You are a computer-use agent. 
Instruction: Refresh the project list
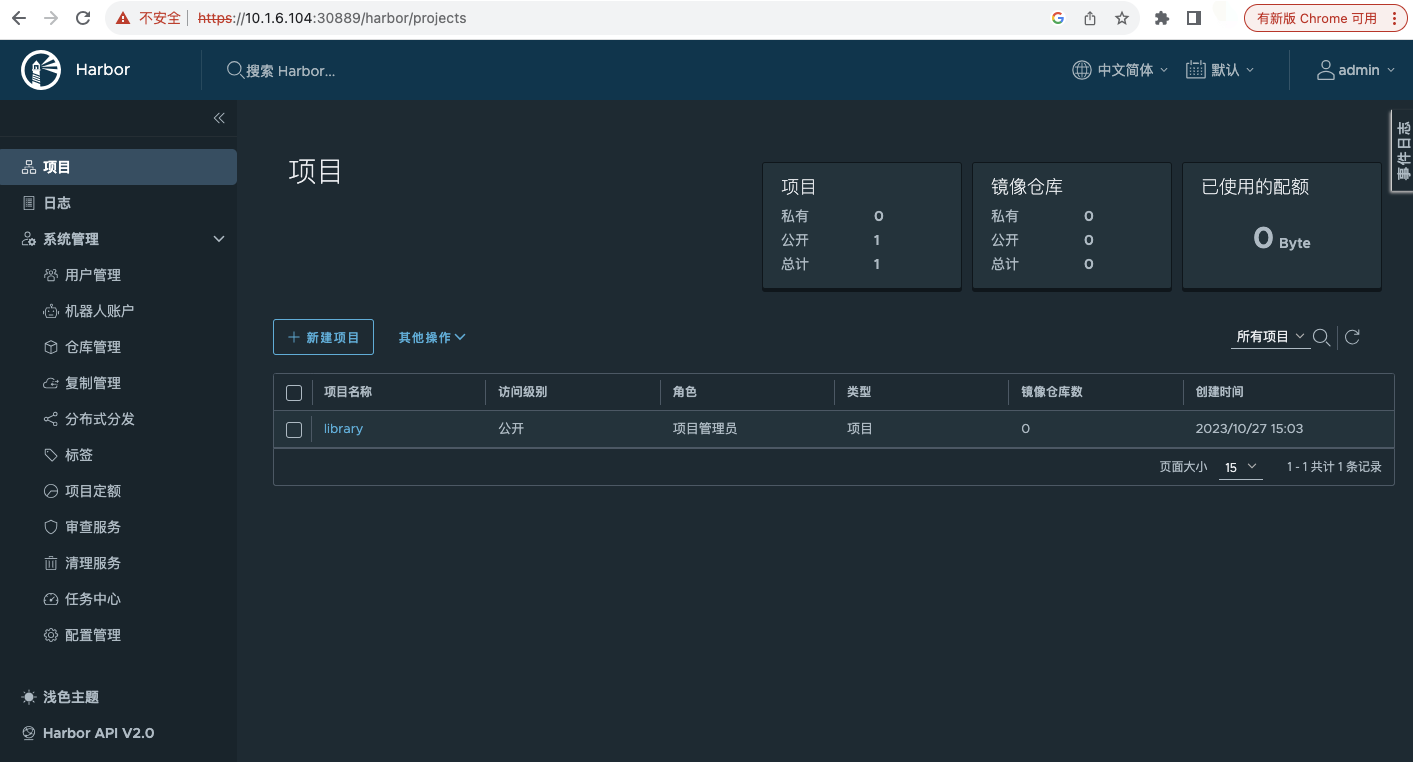[x=1352, y=337]
